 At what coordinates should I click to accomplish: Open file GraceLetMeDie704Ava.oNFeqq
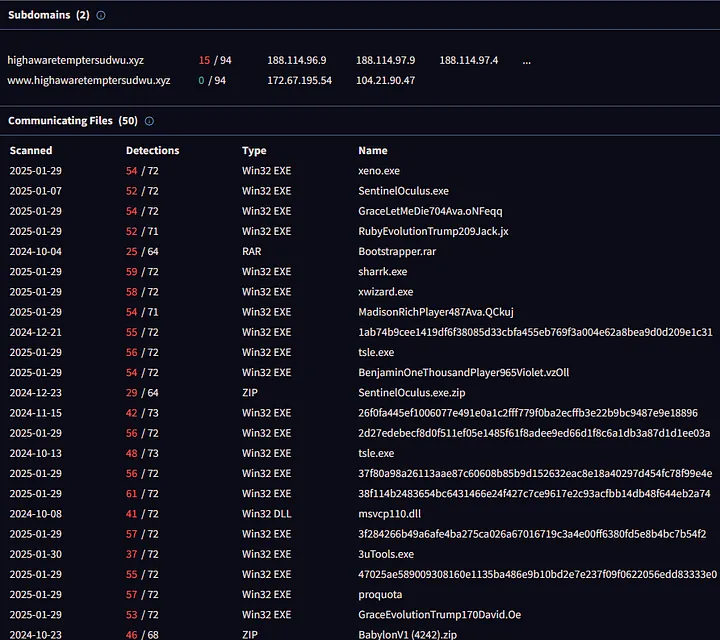[x=430, y=211]
